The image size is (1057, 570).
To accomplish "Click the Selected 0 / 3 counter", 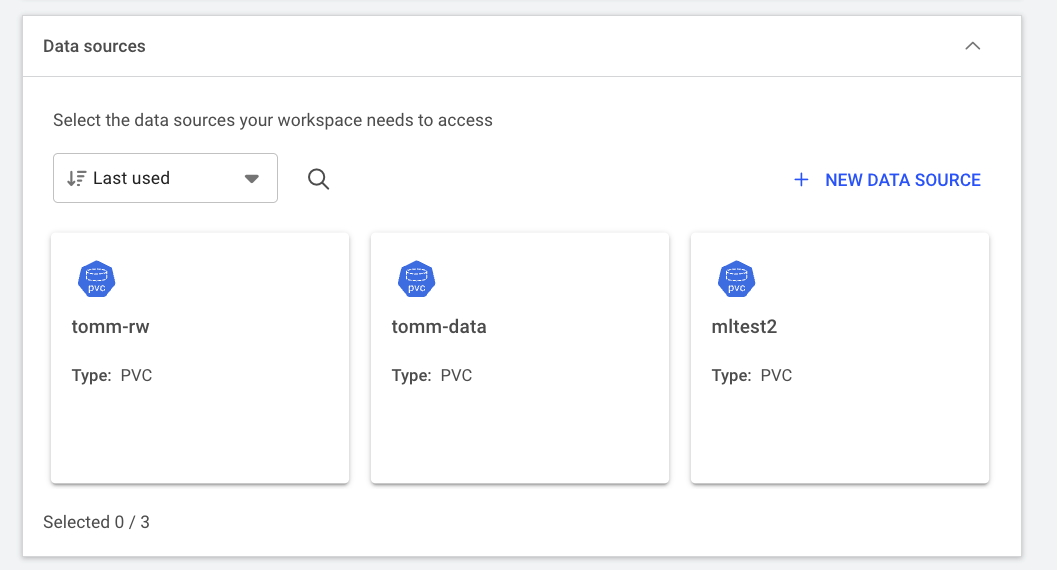I will pos(96,522).
